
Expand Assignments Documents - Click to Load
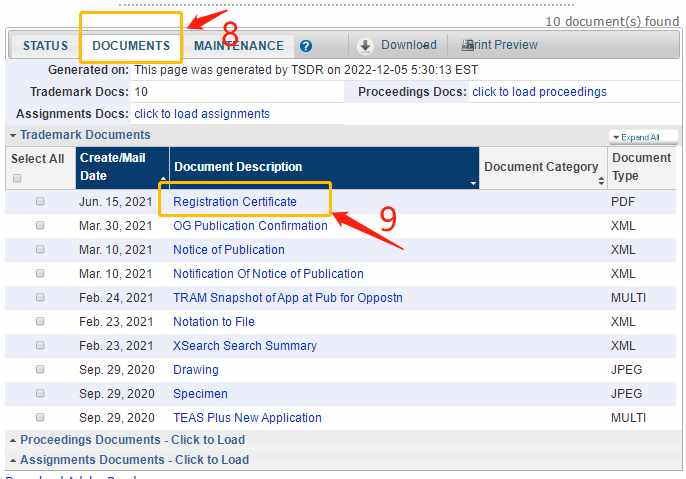point(129,460)
